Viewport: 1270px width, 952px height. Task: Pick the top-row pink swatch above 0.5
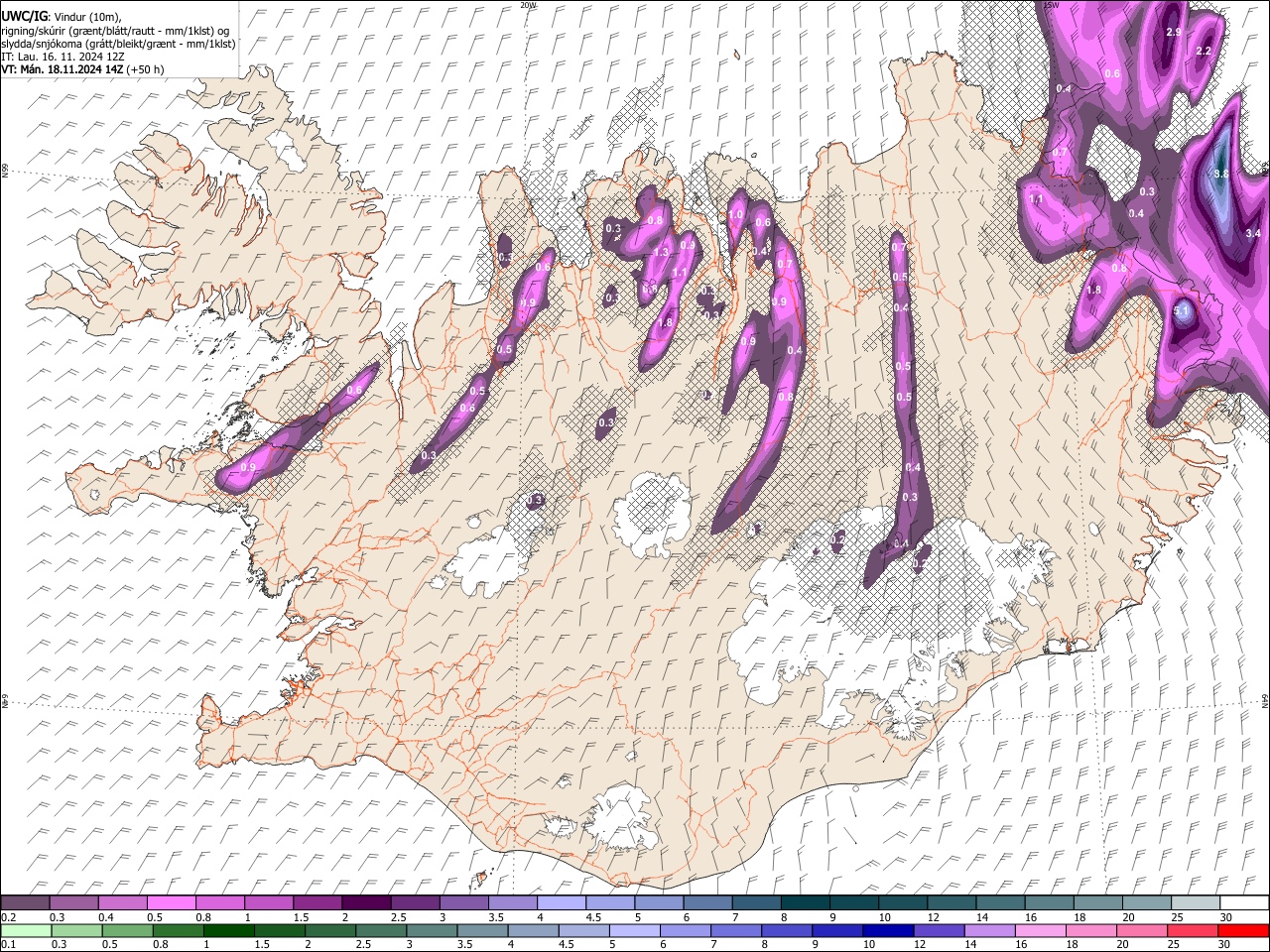tap(171, 902)
